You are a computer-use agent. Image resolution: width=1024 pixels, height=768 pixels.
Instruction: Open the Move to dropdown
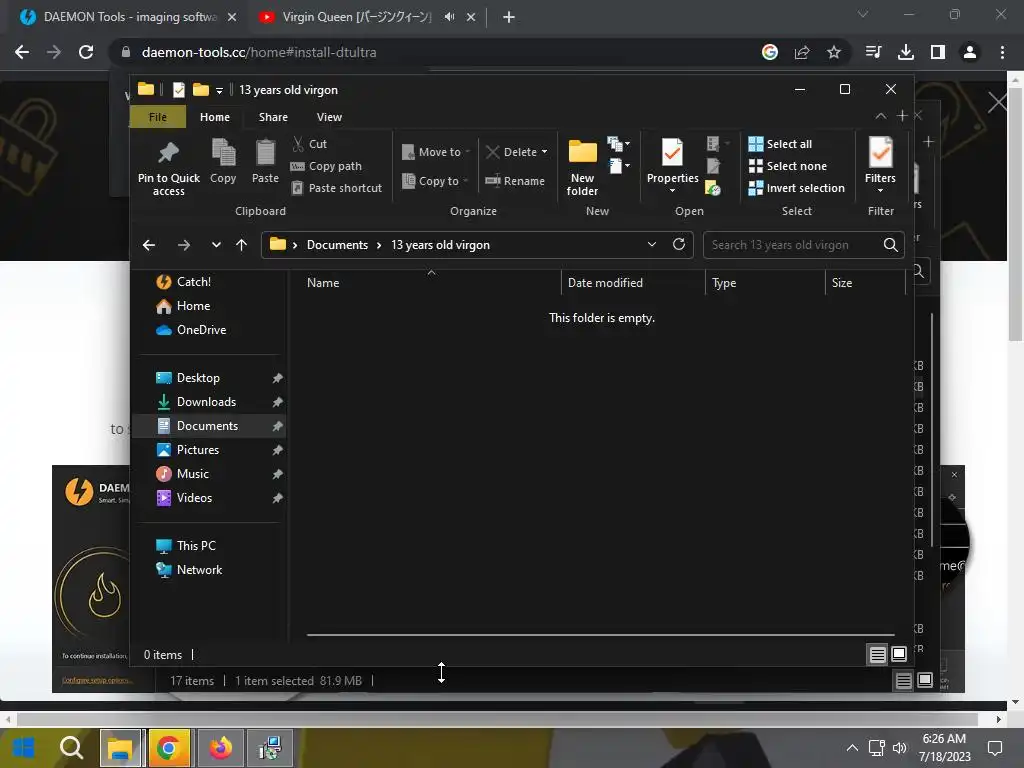click(x=436, y=152)
